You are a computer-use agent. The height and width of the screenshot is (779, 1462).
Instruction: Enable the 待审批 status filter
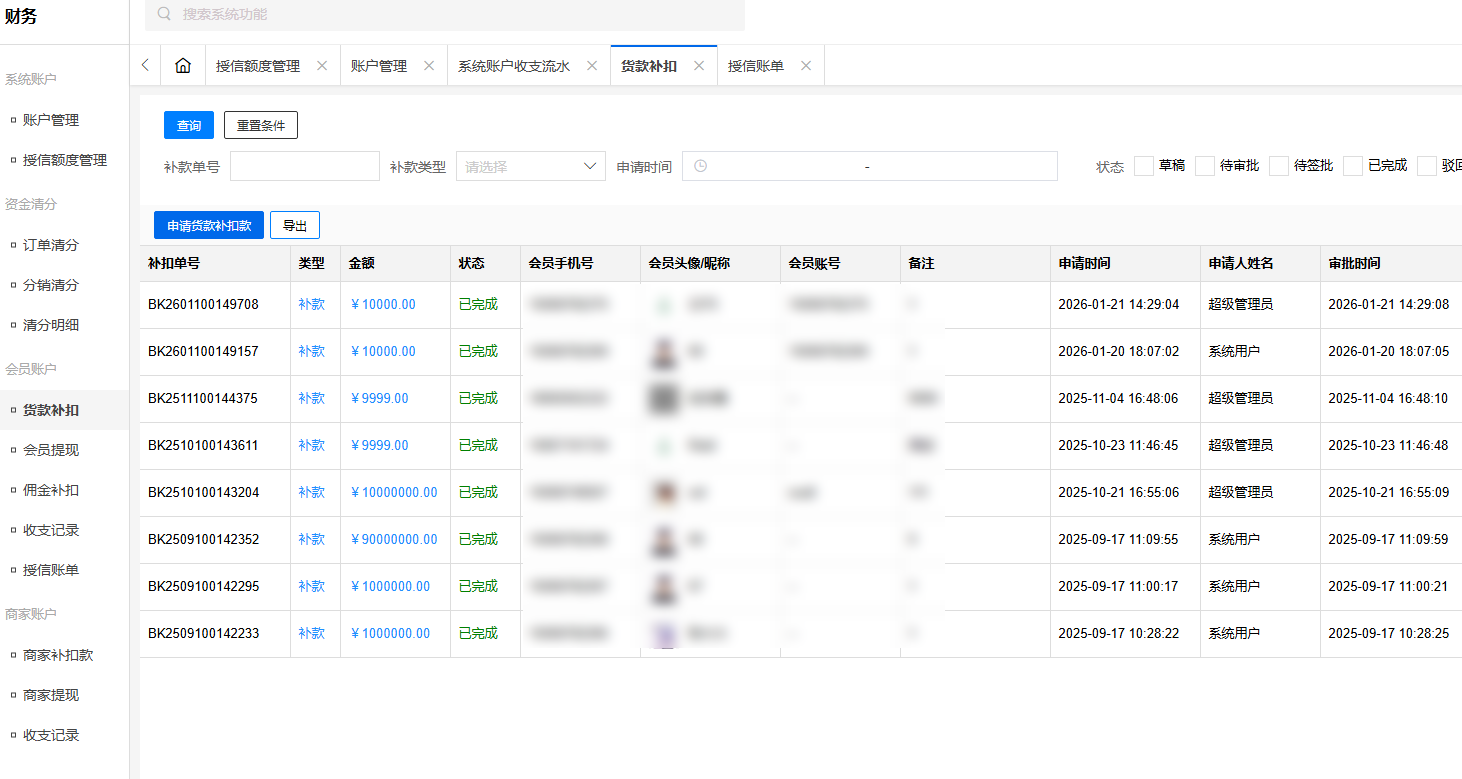click(1204, 166)
